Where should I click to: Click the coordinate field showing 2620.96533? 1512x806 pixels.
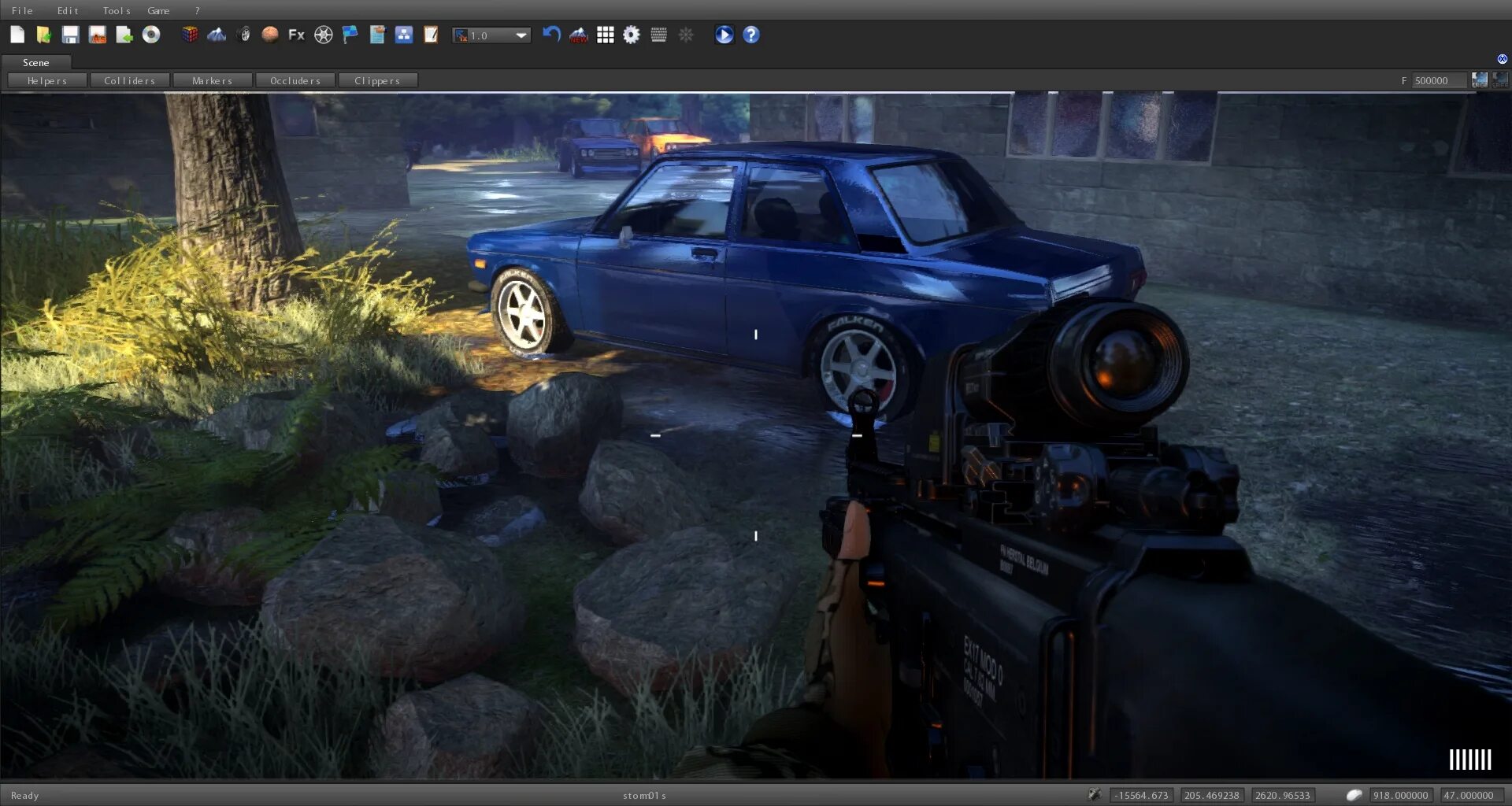[x=1283, y=796]
